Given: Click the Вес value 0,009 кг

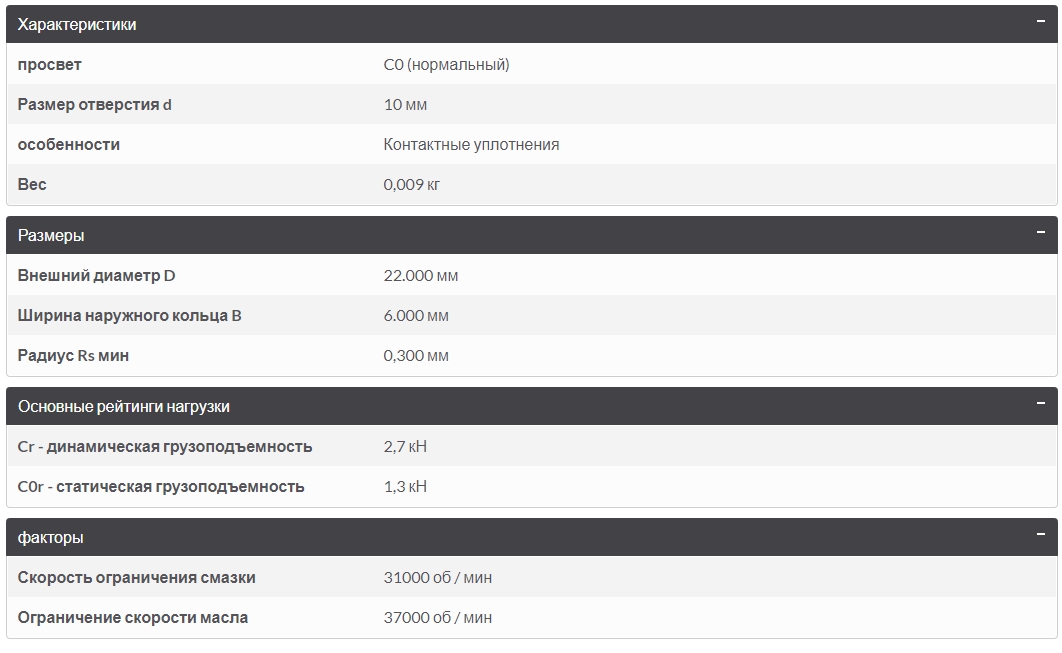Looking at the screenshot, I should (x=412, y=185).
